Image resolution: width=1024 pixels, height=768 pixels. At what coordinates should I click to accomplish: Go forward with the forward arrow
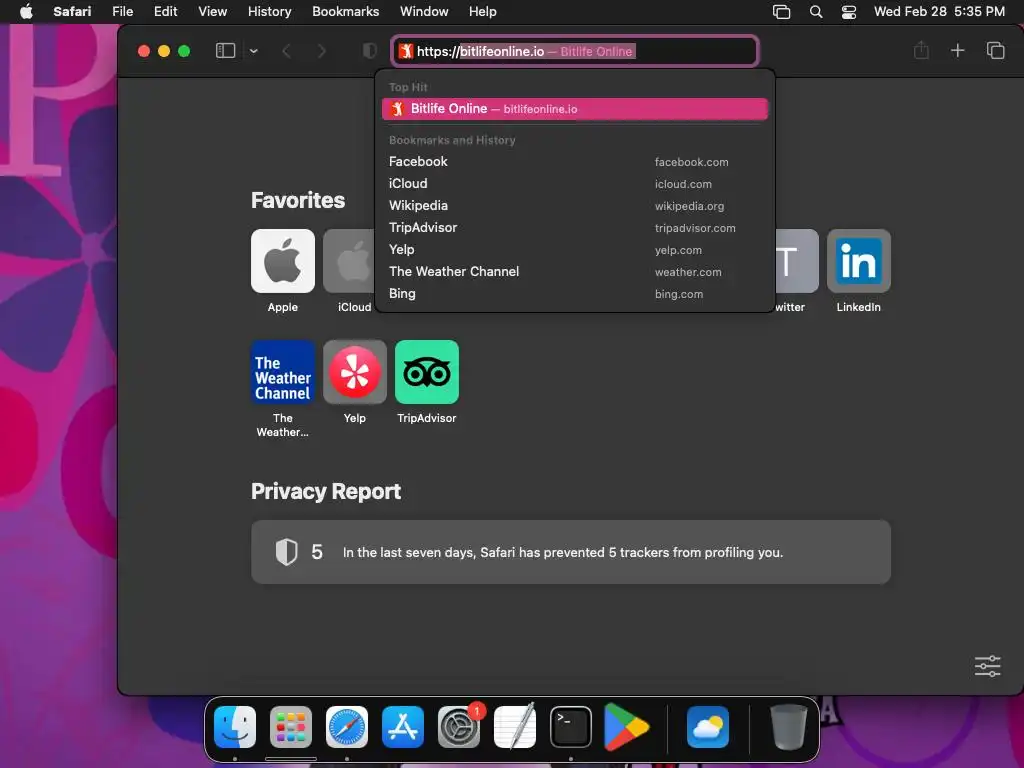321,51
